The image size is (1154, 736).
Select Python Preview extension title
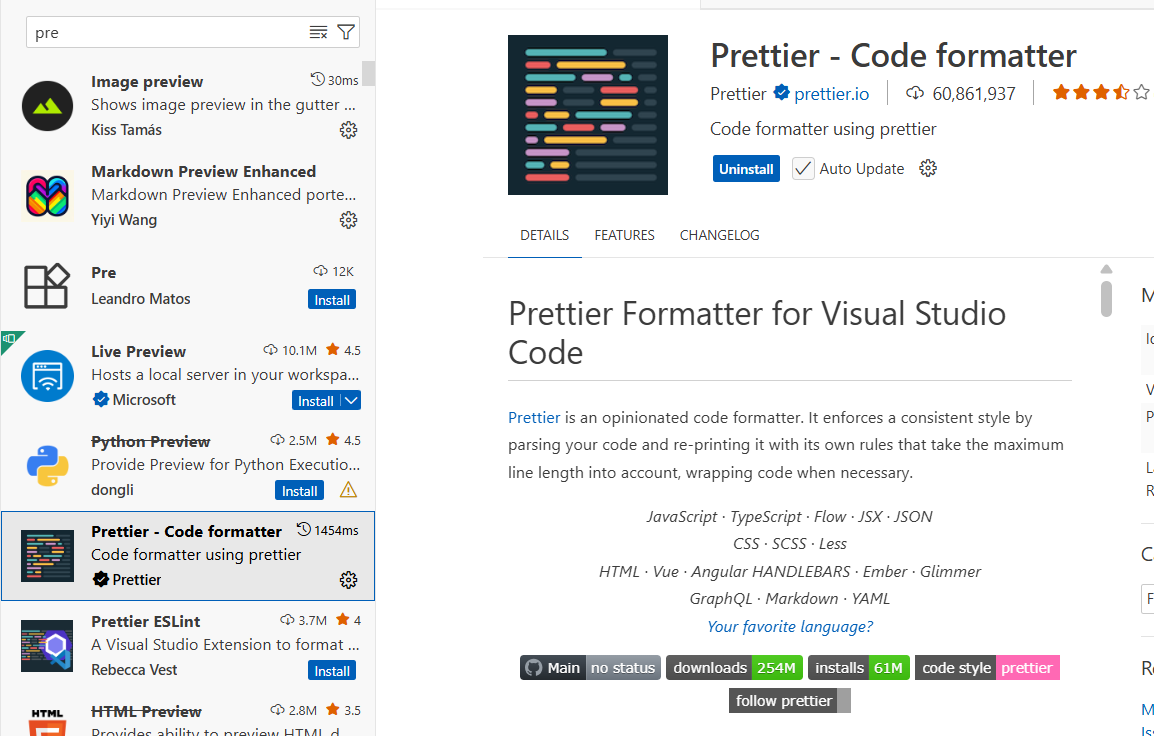(x=151, y=442)
